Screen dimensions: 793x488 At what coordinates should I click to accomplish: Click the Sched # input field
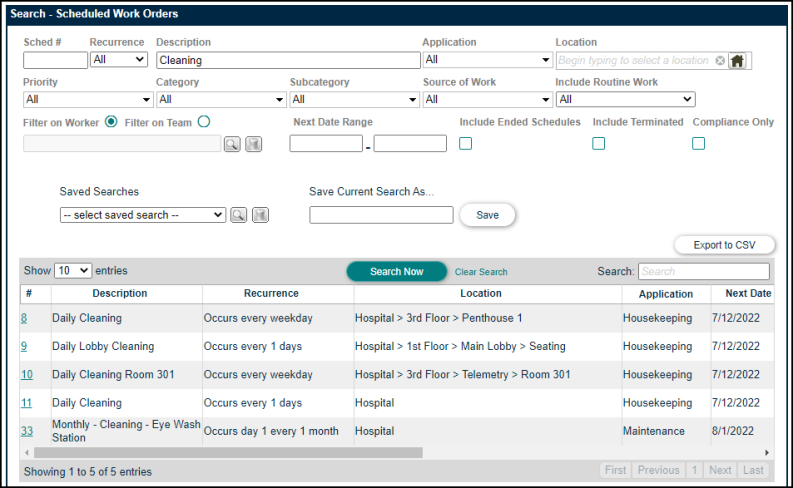55,60
